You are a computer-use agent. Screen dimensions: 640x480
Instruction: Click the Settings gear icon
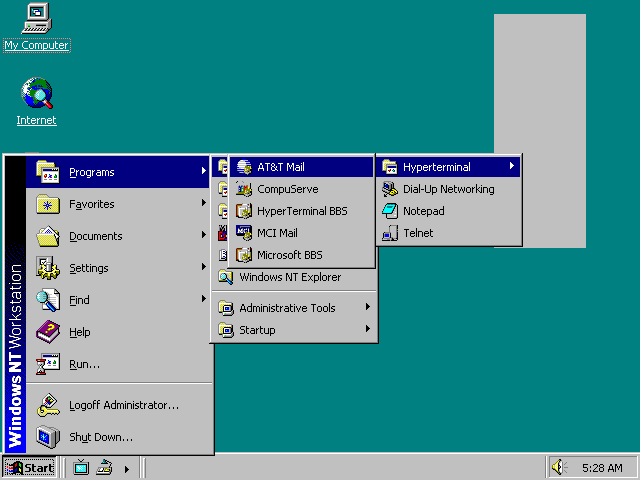[48, 268]
